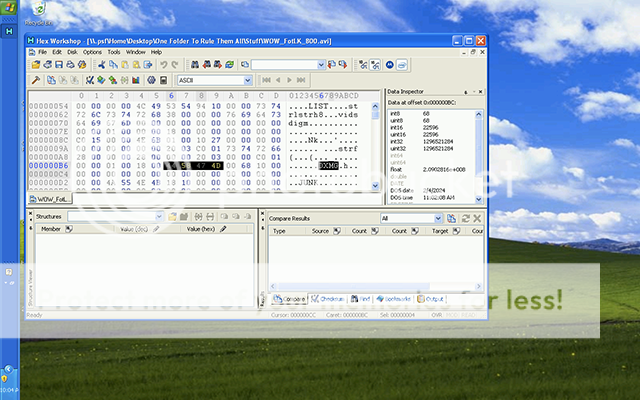The height and width of the screenshot is (400, 640).
Task: Open the Disk menu
Action: click(72, 52)
